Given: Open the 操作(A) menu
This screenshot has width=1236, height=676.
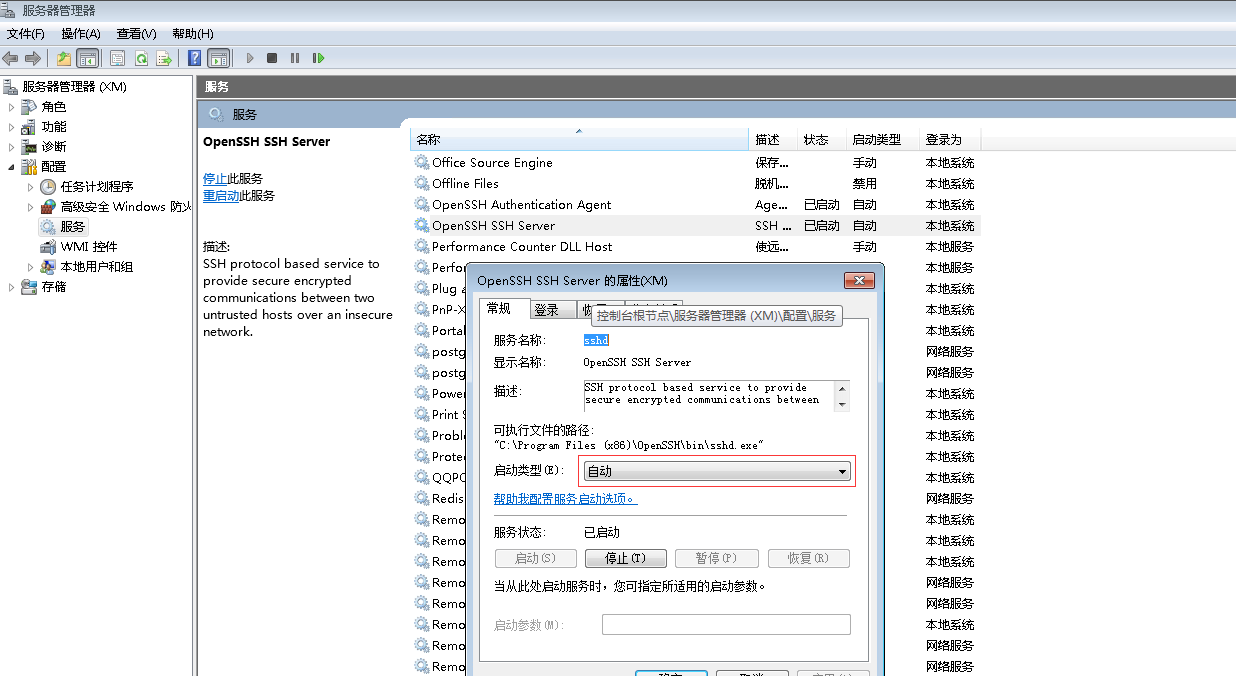Looking at the screenshot, I should pyautogui.click(x=81, y=34).
